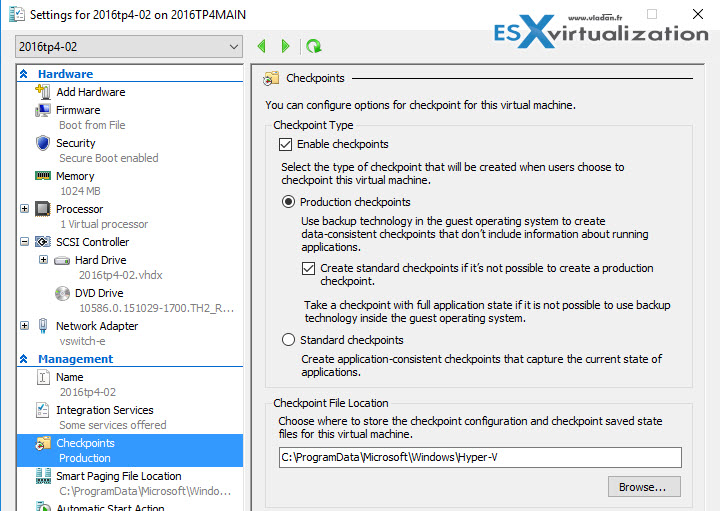Select the Standard checkpoints radio button
This screenshot has height=511, width=720.
tap(288, 340)
